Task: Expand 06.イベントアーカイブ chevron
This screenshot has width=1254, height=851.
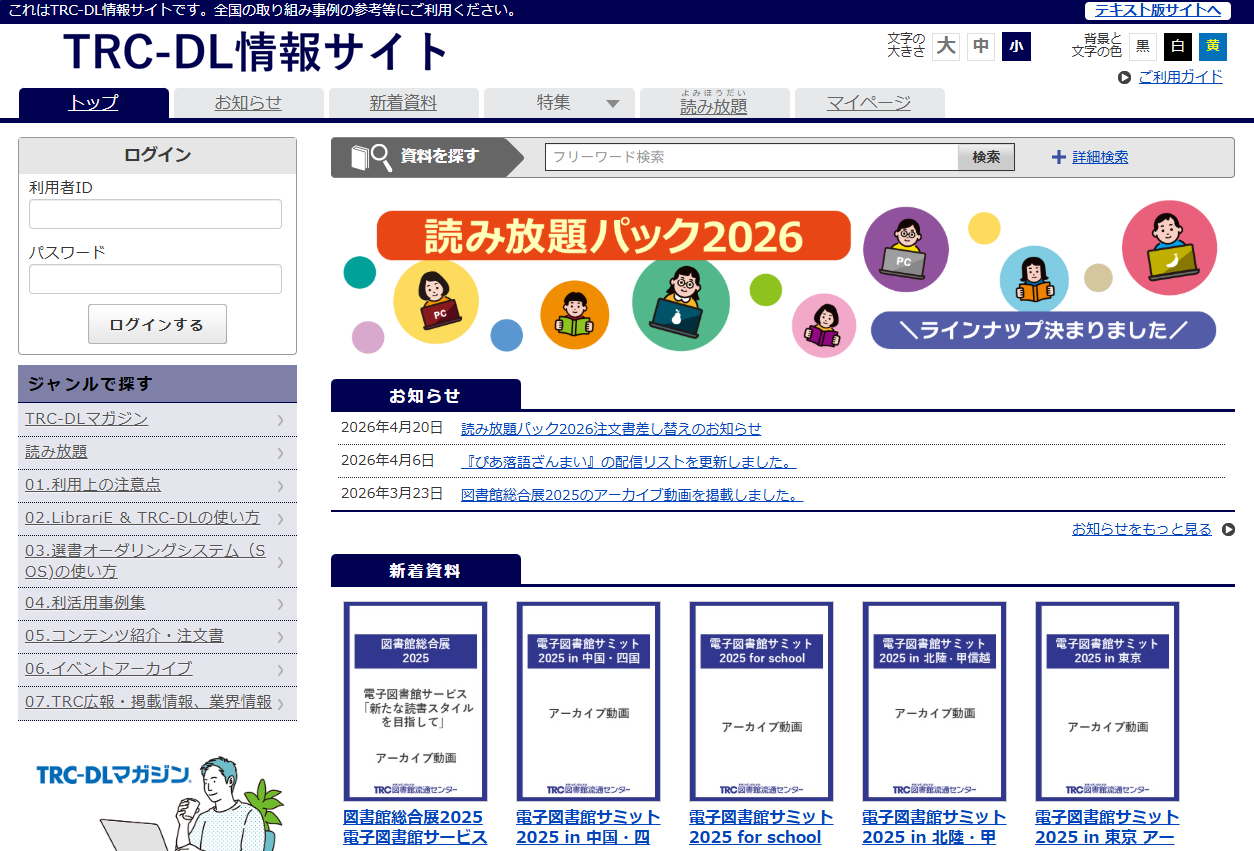Action: click(x=281, y=670)
